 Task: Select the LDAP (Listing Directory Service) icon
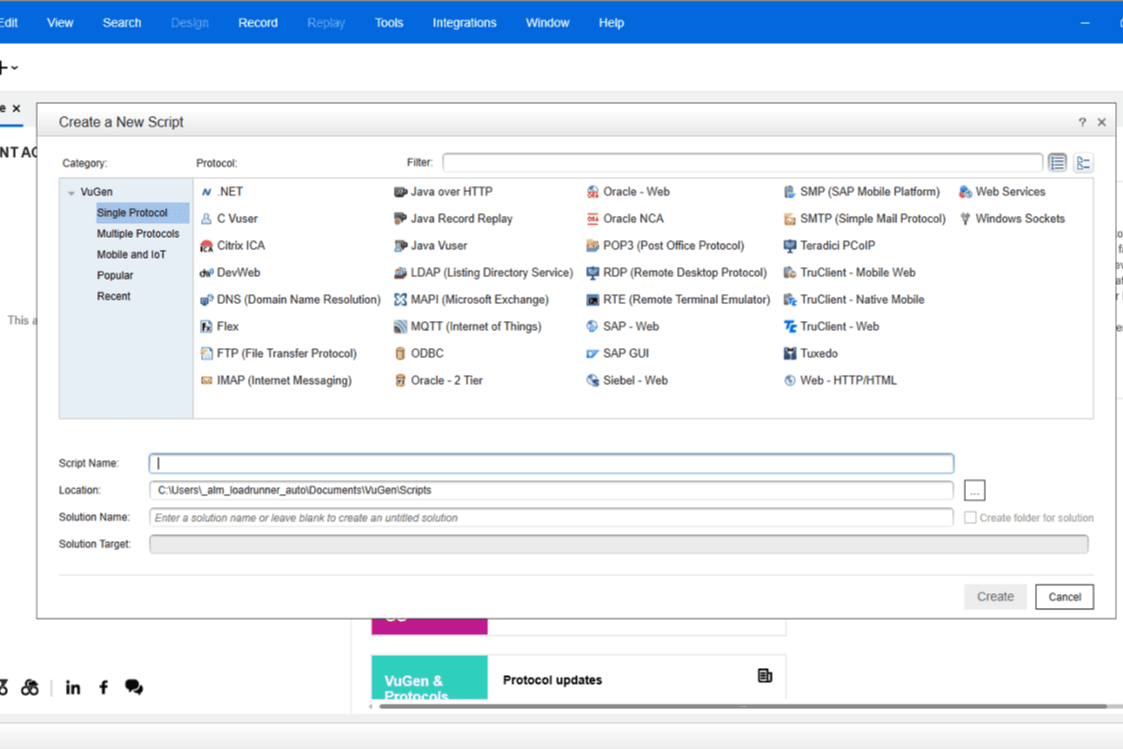click(400, 273)
